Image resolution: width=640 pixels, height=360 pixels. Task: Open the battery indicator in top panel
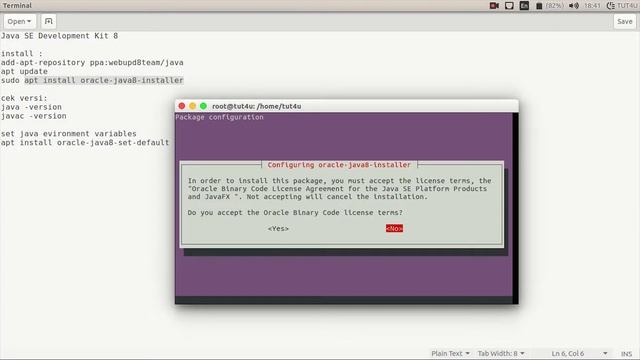pos(549,6)
